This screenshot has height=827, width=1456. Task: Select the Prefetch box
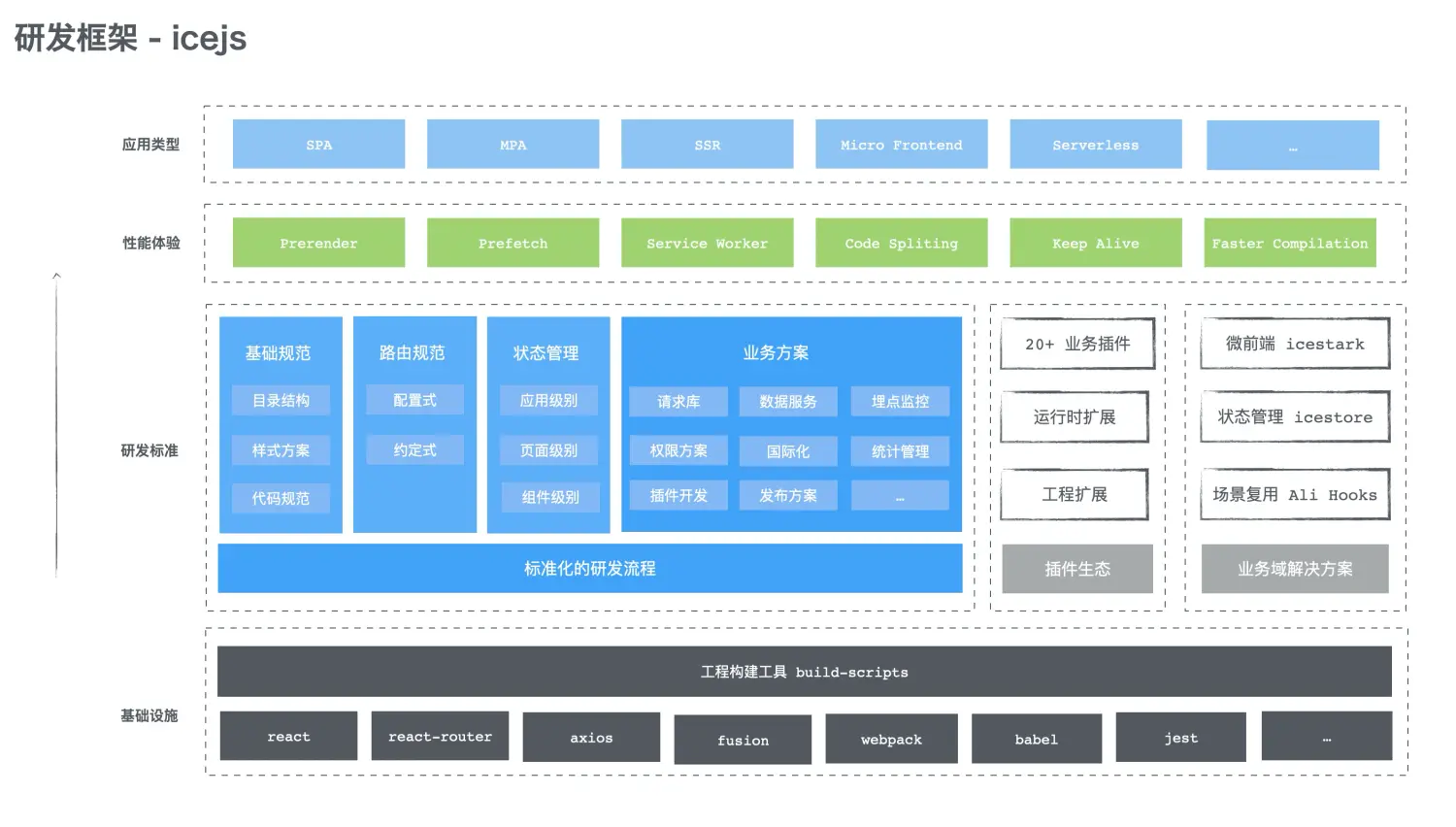click(513, 243)
